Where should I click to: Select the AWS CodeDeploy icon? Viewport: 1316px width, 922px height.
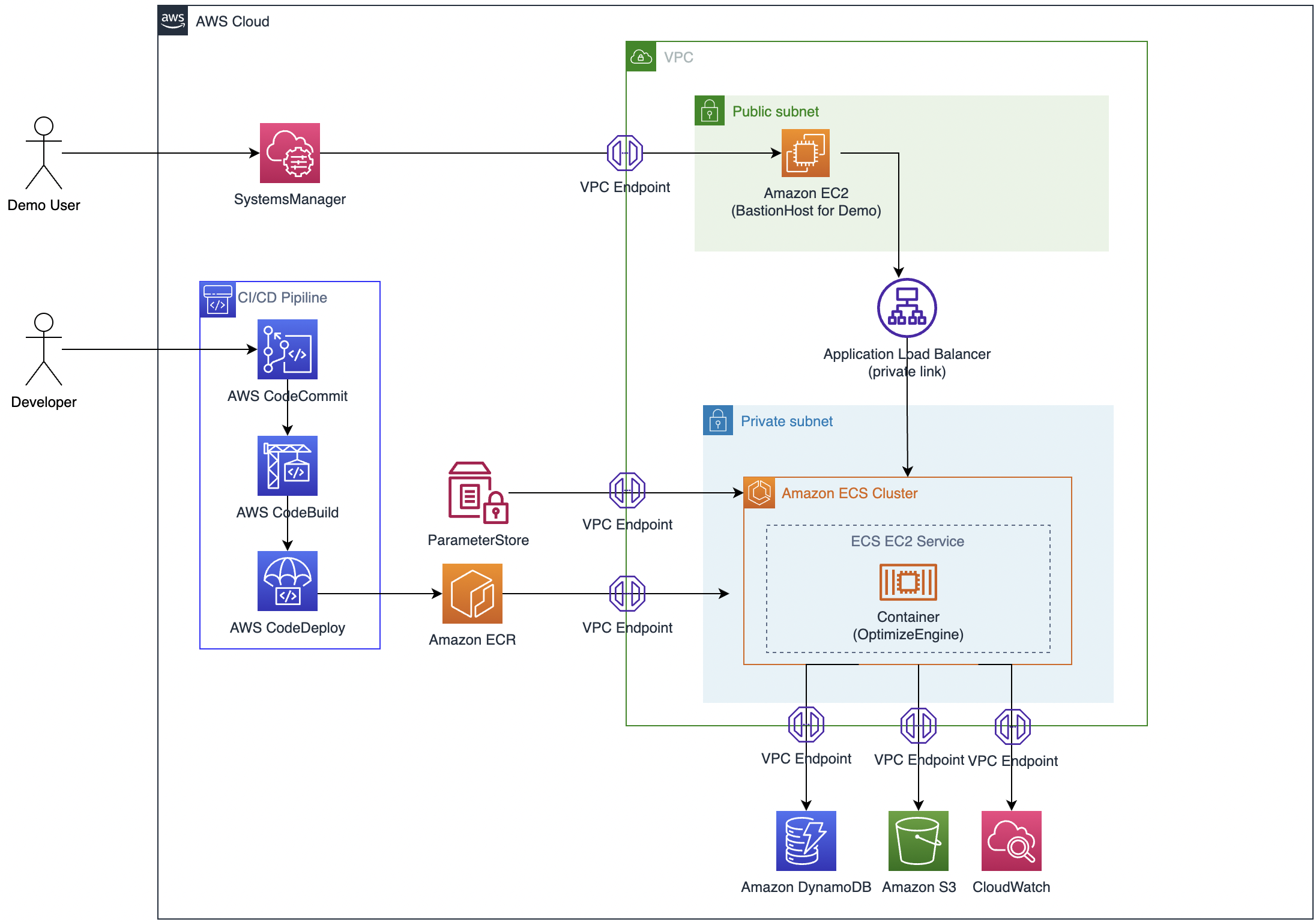pyautogui.click(x=287, y=580)
